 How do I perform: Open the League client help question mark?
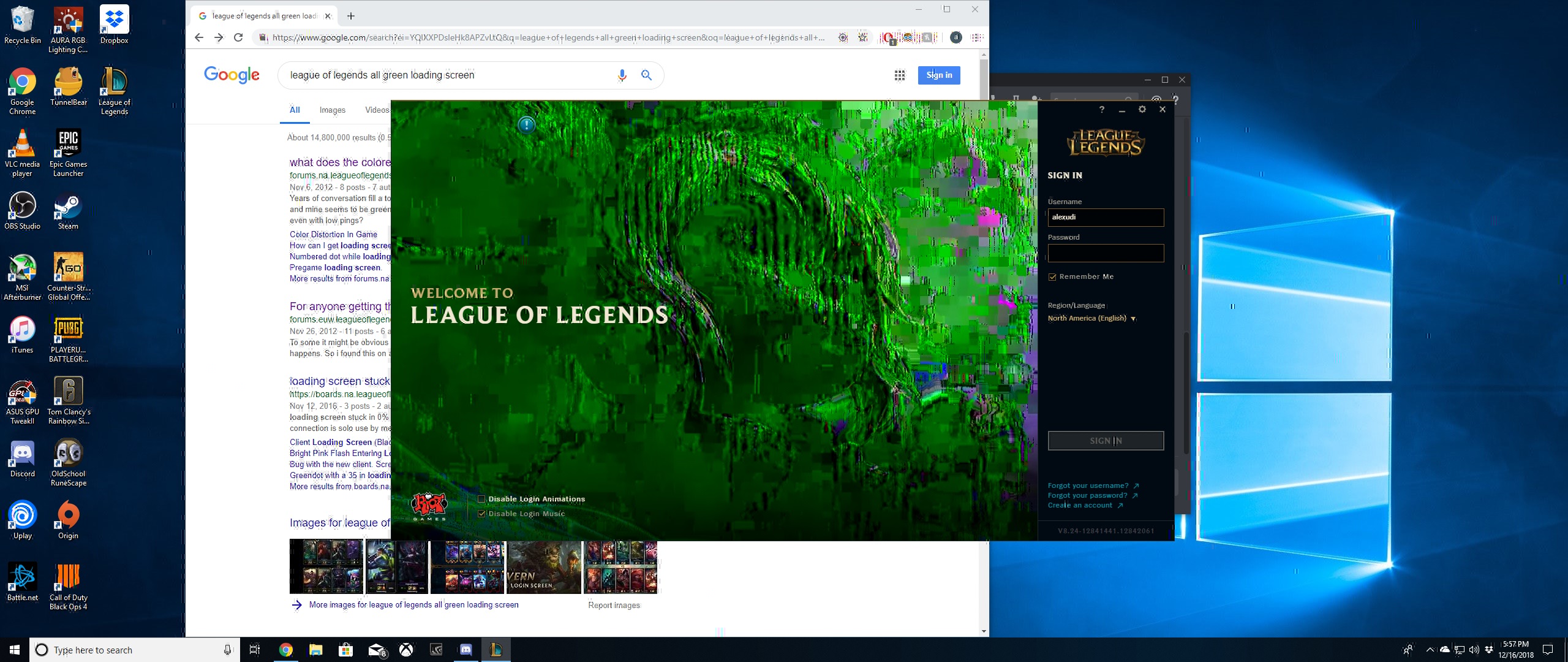(1101, 109)
